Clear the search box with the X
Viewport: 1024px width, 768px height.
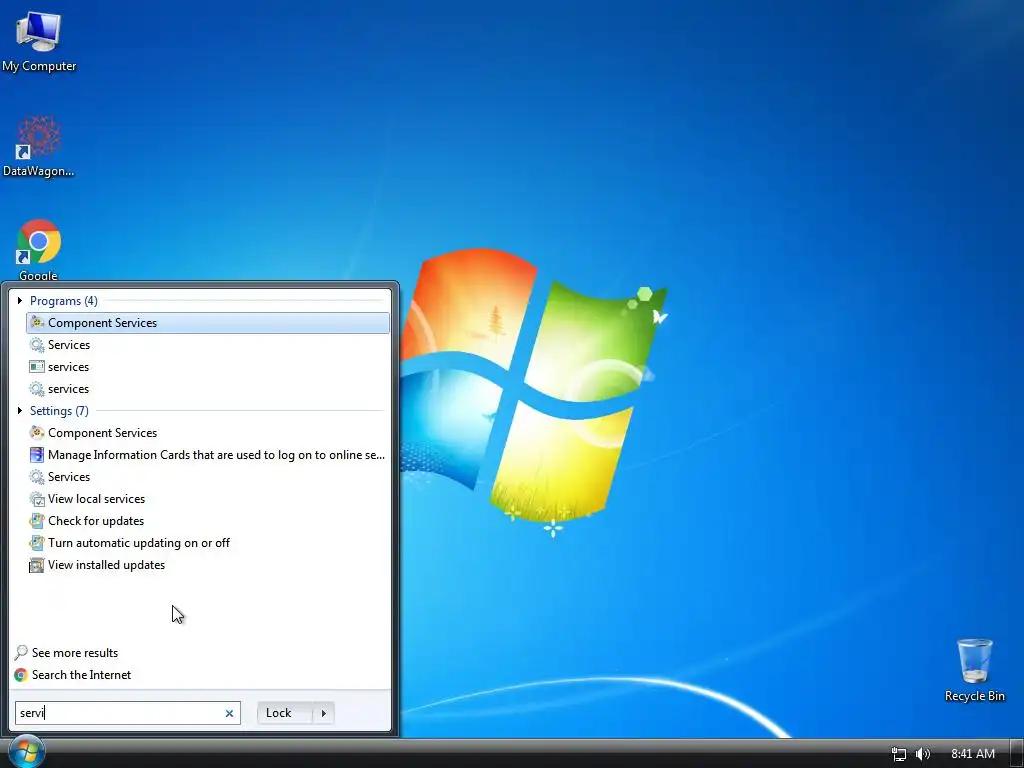tap(229, 713)
